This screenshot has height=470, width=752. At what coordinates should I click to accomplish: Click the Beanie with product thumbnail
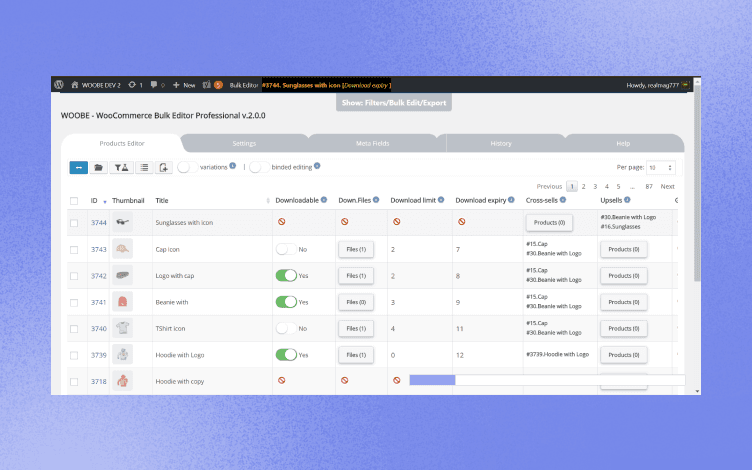tap(122, 302)
